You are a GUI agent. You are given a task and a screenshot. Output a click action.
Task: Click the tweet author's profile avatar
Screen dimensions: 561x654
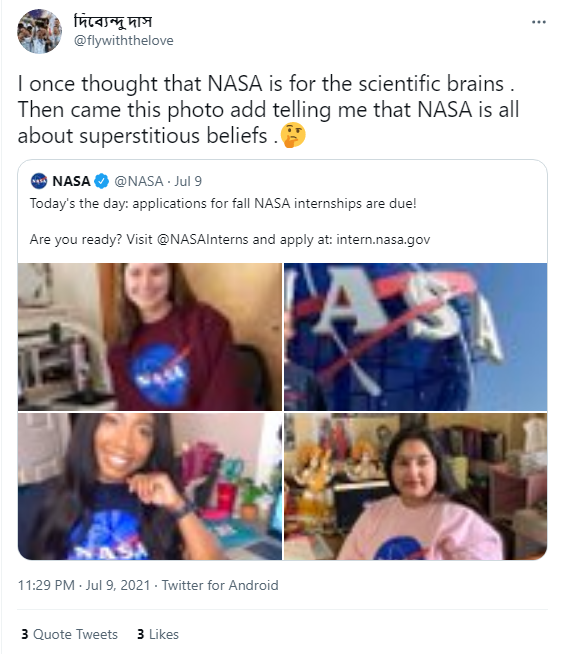[39, 31]
